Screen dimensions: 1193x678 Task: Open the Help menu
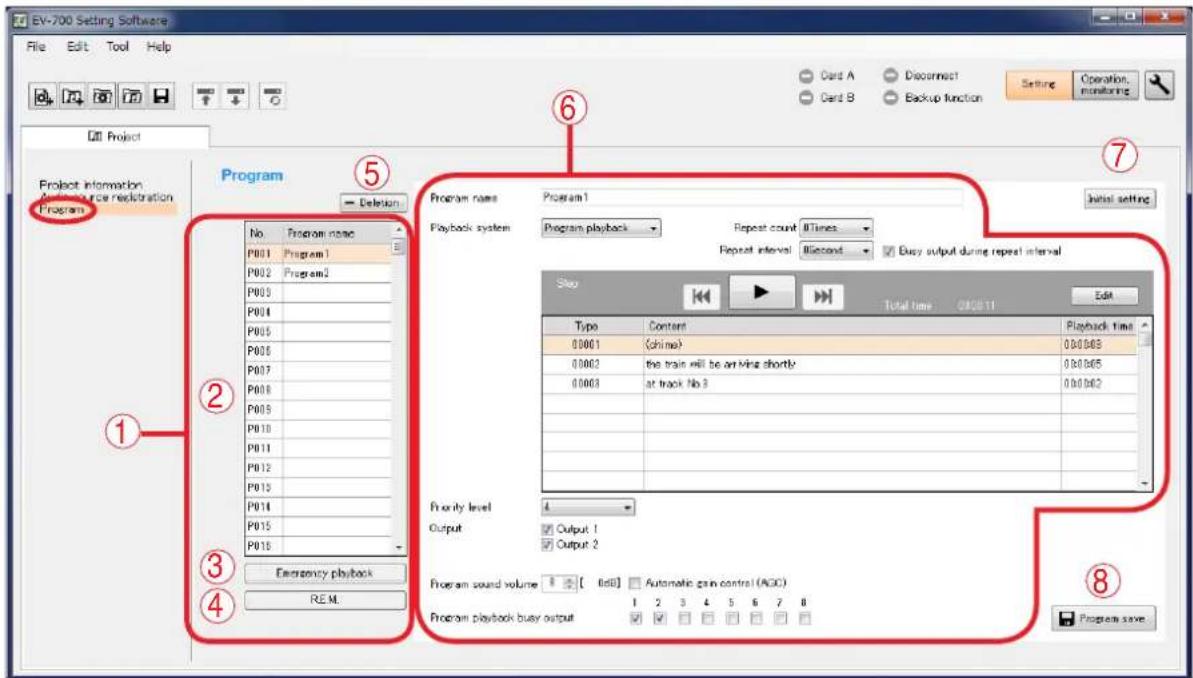(x=159, y=47)
